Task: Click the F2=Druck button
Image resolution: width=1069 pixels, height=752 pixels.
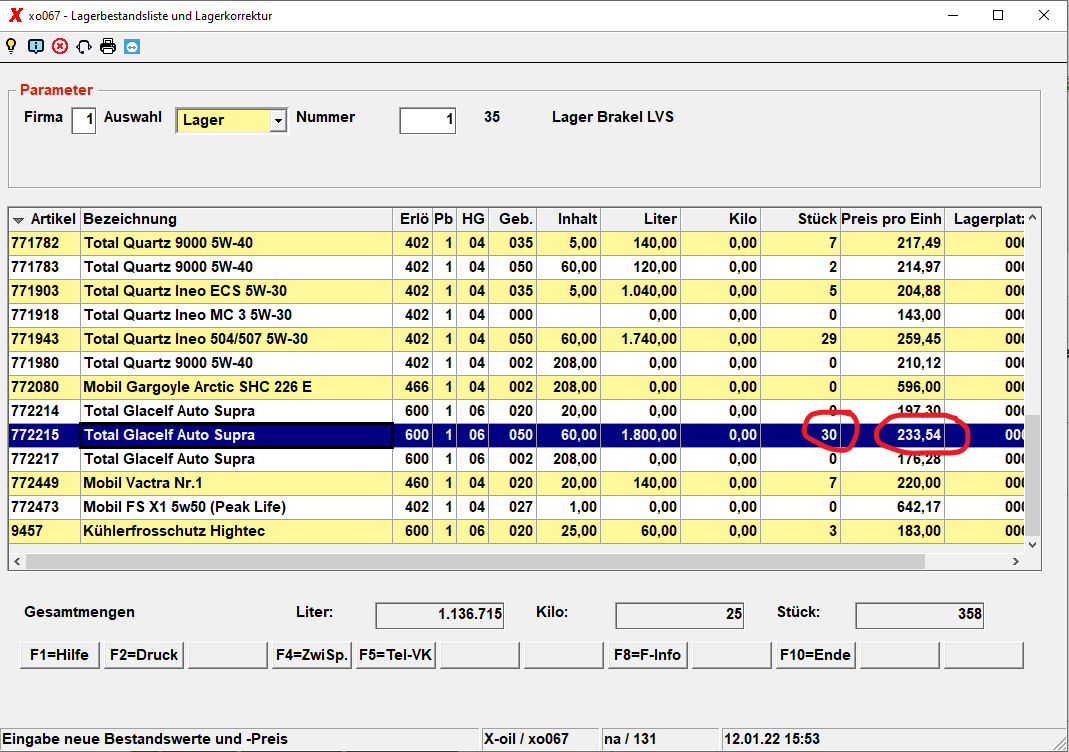Action: coord(144,655)
